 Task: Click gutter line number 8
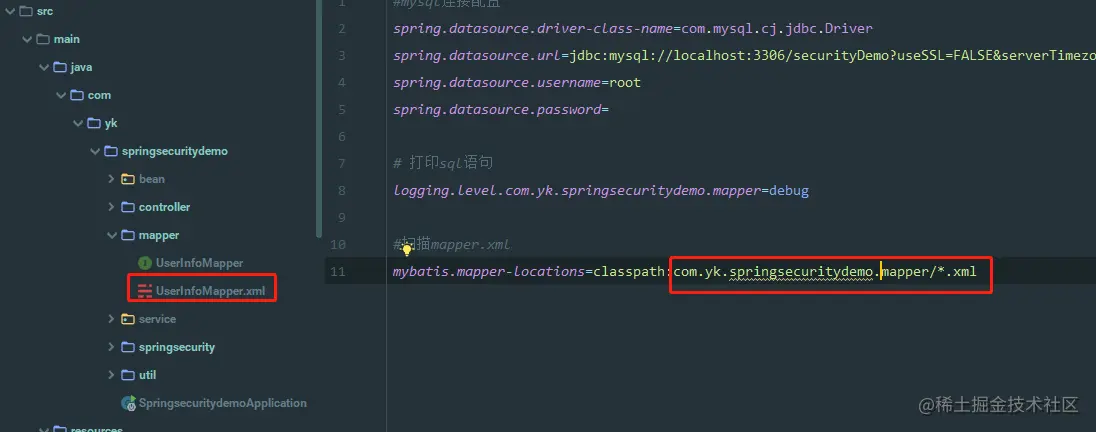point(341,190)
